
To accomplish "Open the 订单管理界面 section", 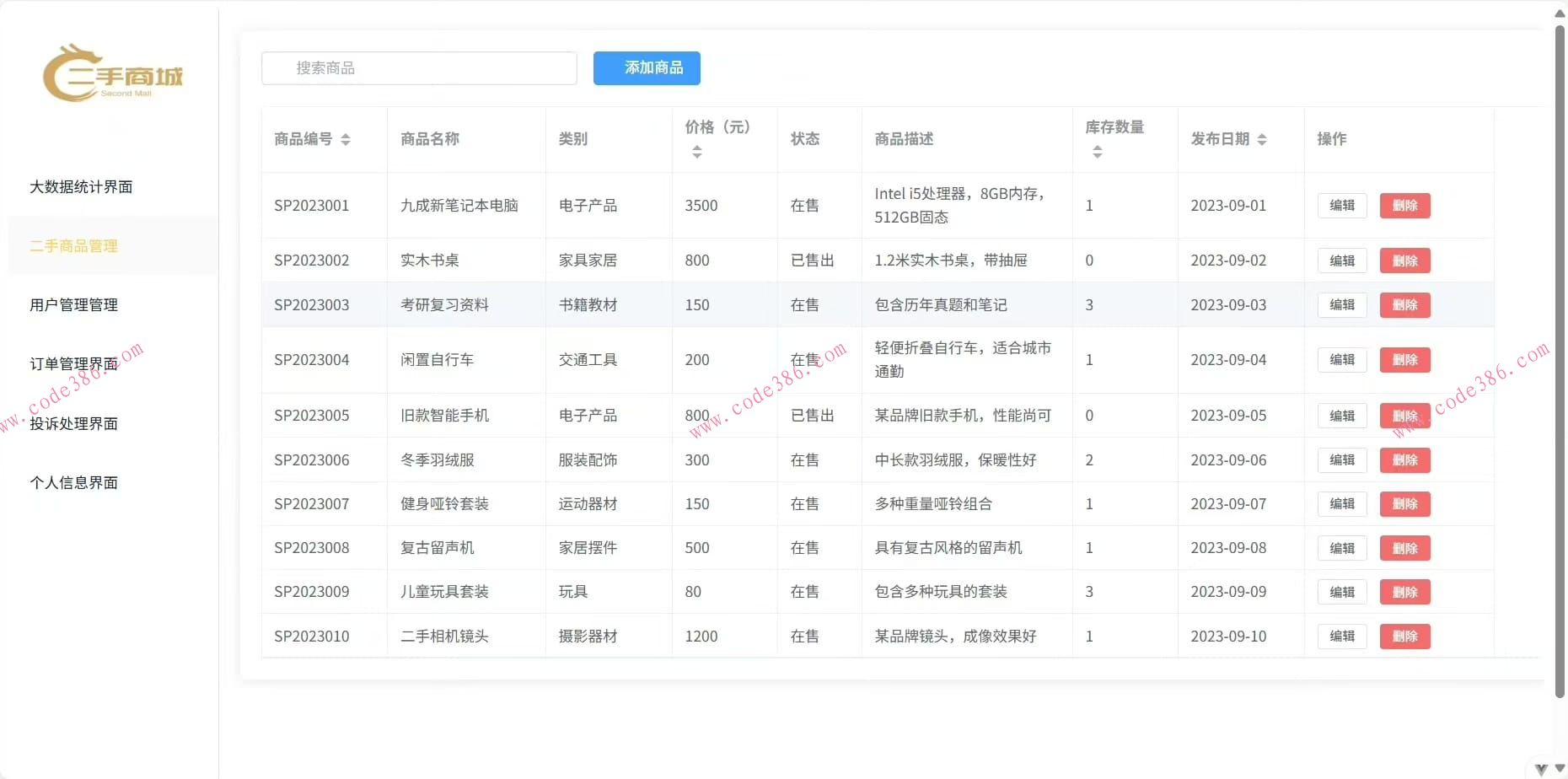I will [x=74, y=363].
